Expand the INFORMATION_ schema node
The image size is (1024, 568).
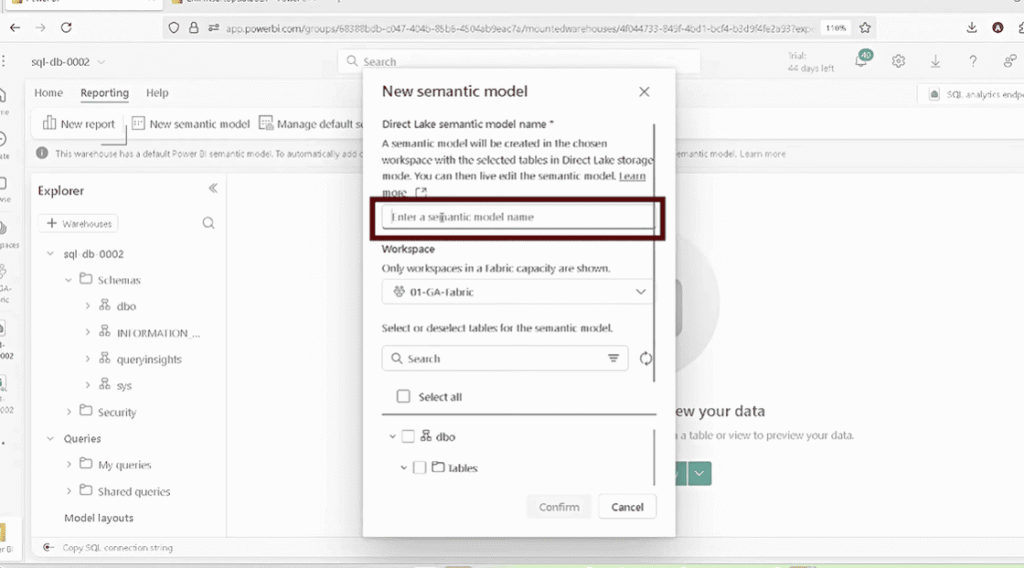pos(88,332)
